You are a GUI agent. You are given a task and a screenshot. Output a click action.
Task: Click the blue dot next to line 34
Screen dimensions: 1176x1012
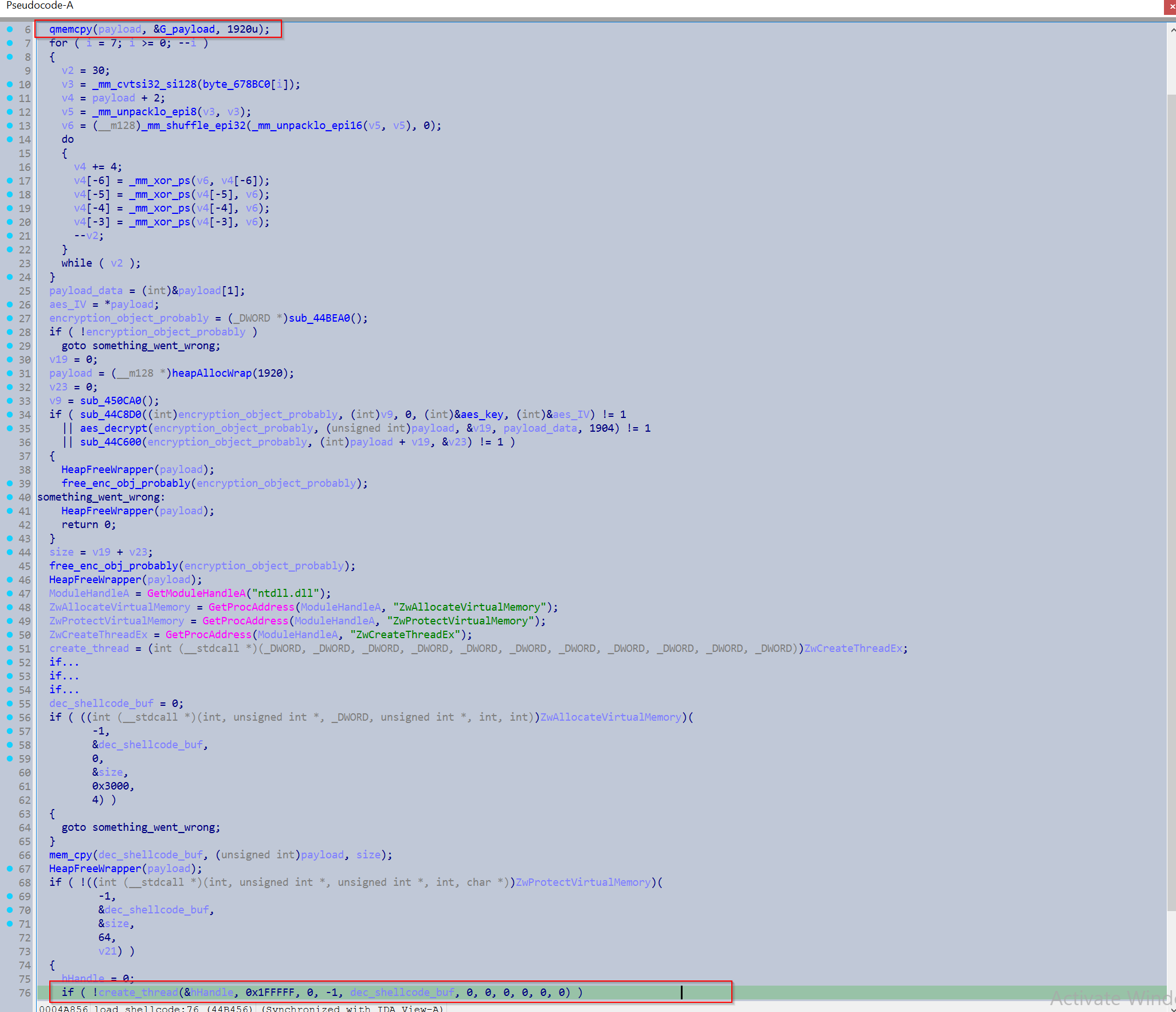coord(10,415)
